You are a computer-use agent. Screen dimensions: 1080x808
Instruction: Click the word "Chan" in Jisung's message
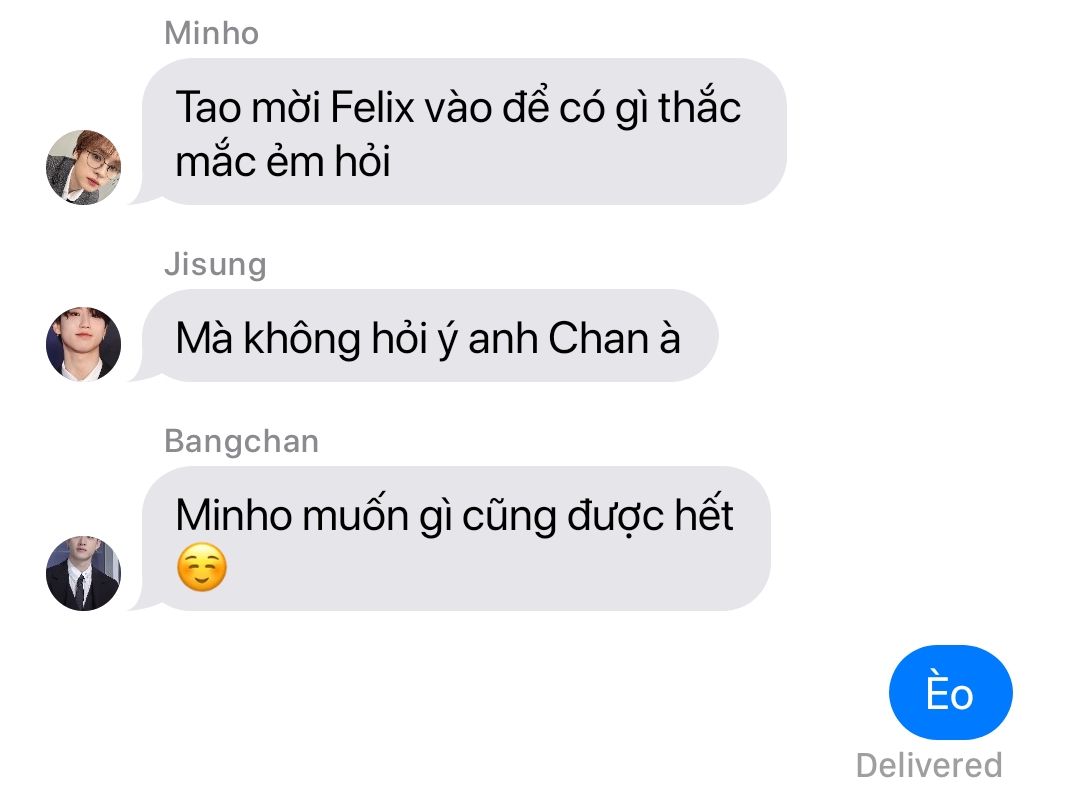tap(599, 338)
